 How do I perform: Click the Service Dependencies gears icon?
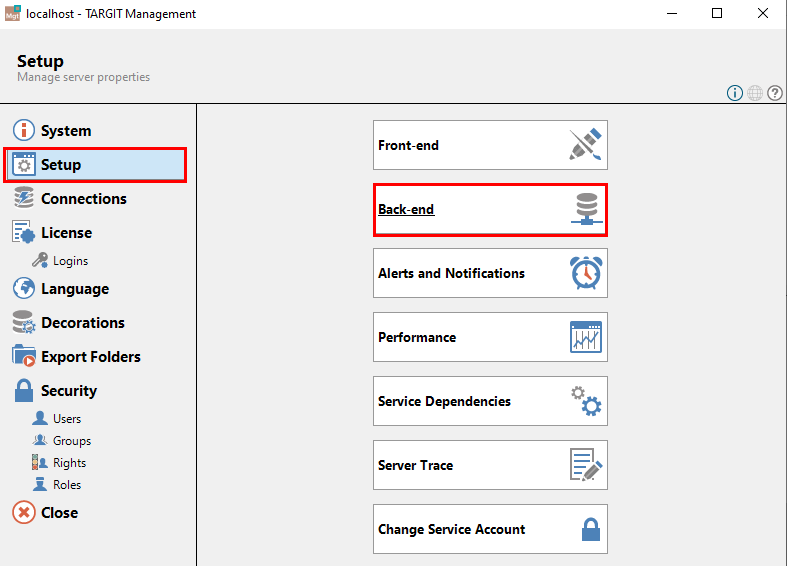coord(586,401)
